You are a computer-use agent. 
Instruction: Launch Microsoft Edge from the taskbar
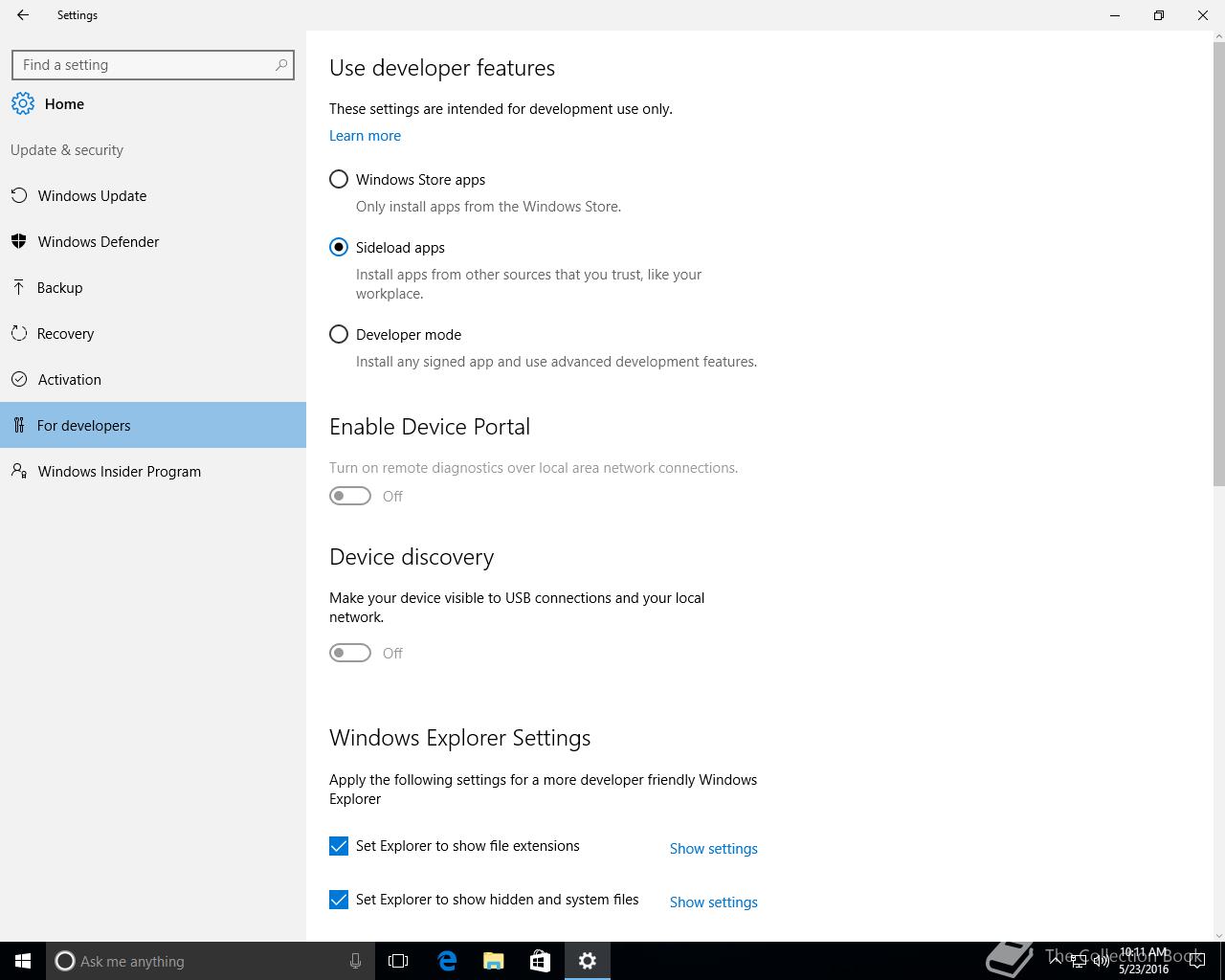tap(447, 961)
